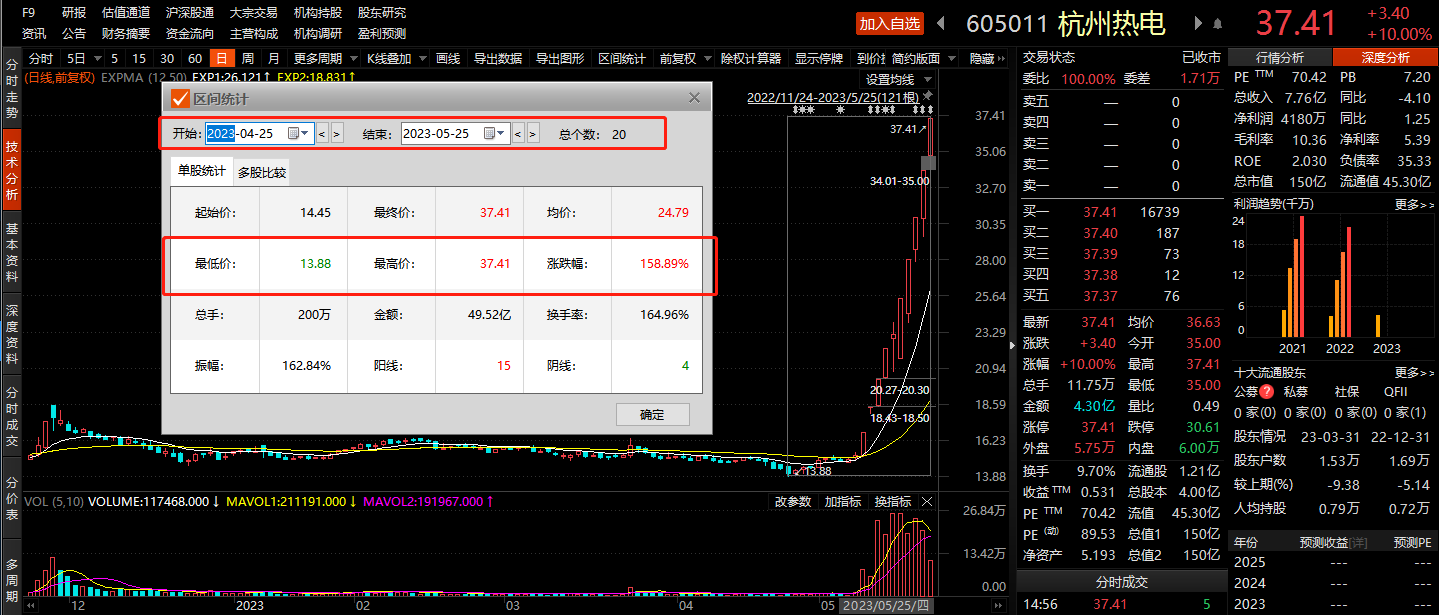Click the 加入自选 button

(x=890, y=23)
